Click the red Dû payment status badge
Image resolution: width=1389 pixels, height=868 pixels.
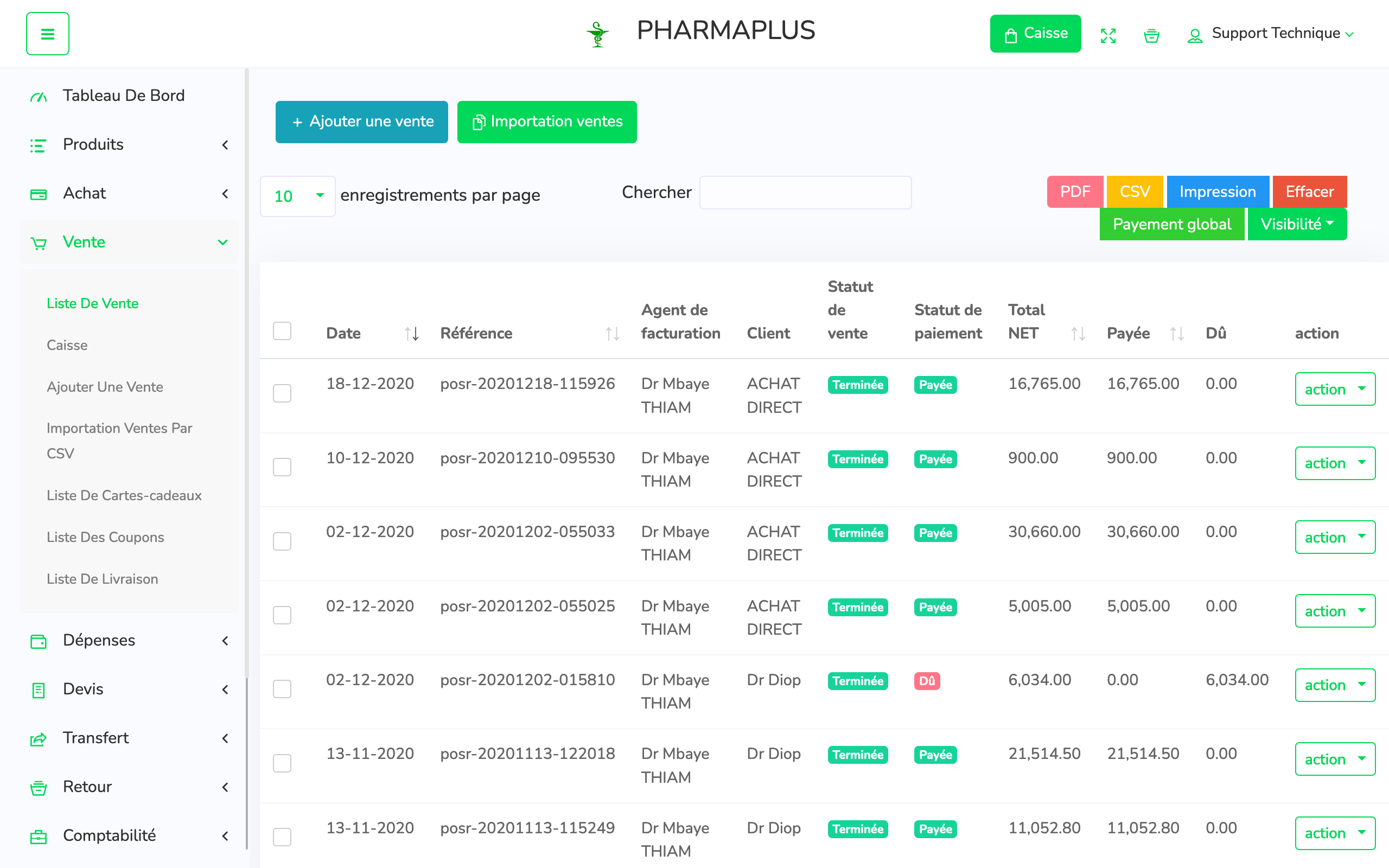click(x=927, y=681)
